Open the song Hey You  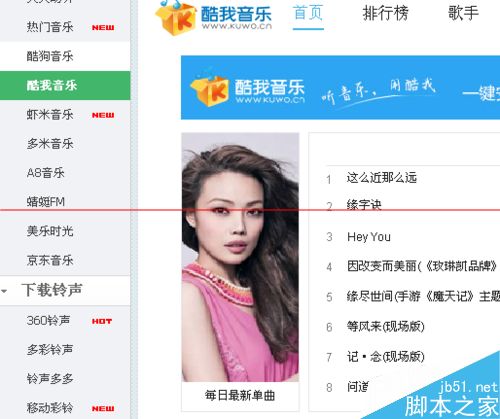[x=369, y=237]
